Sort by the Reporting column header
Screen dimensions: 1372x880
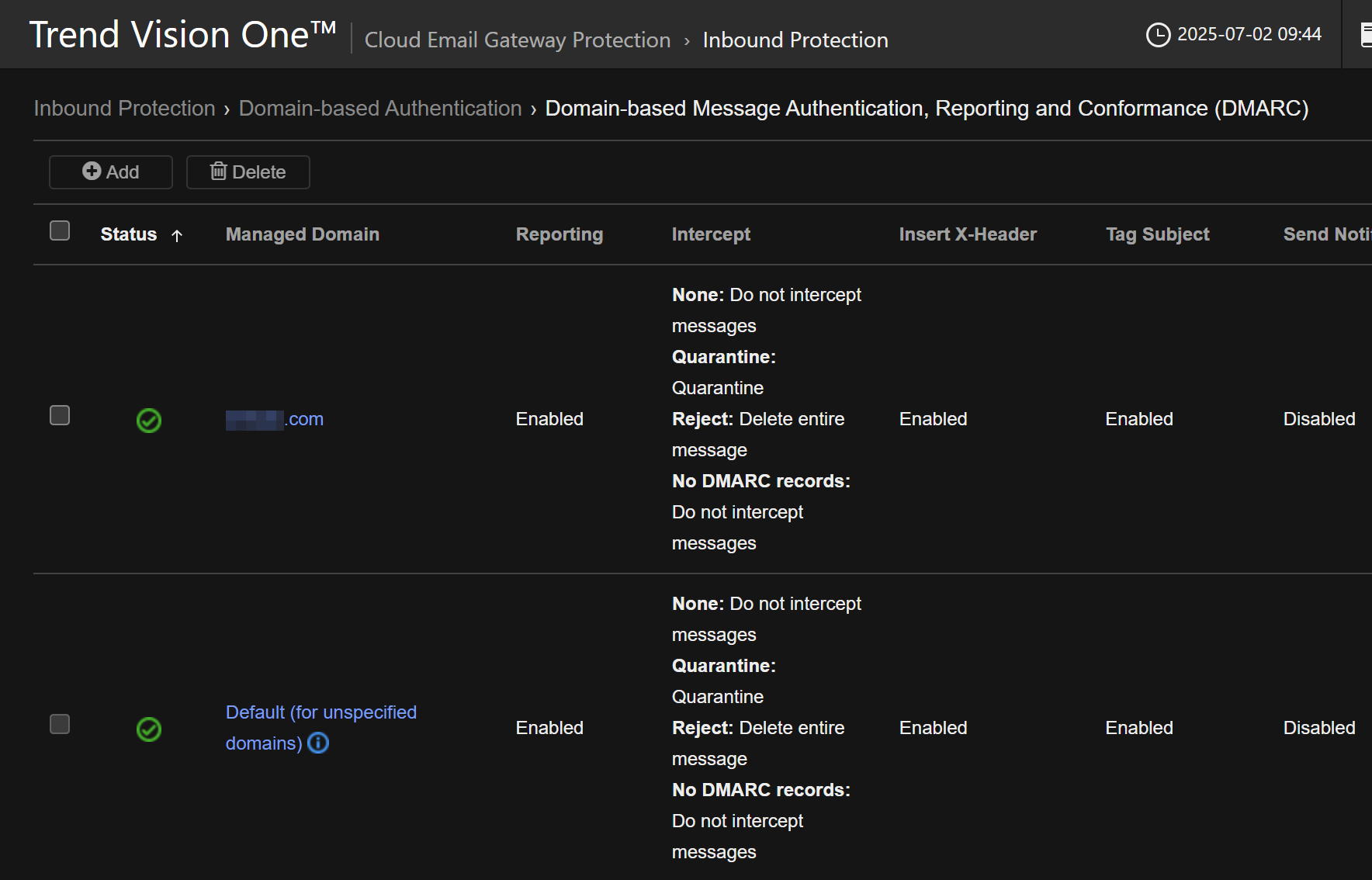click(x=559, y=234)
